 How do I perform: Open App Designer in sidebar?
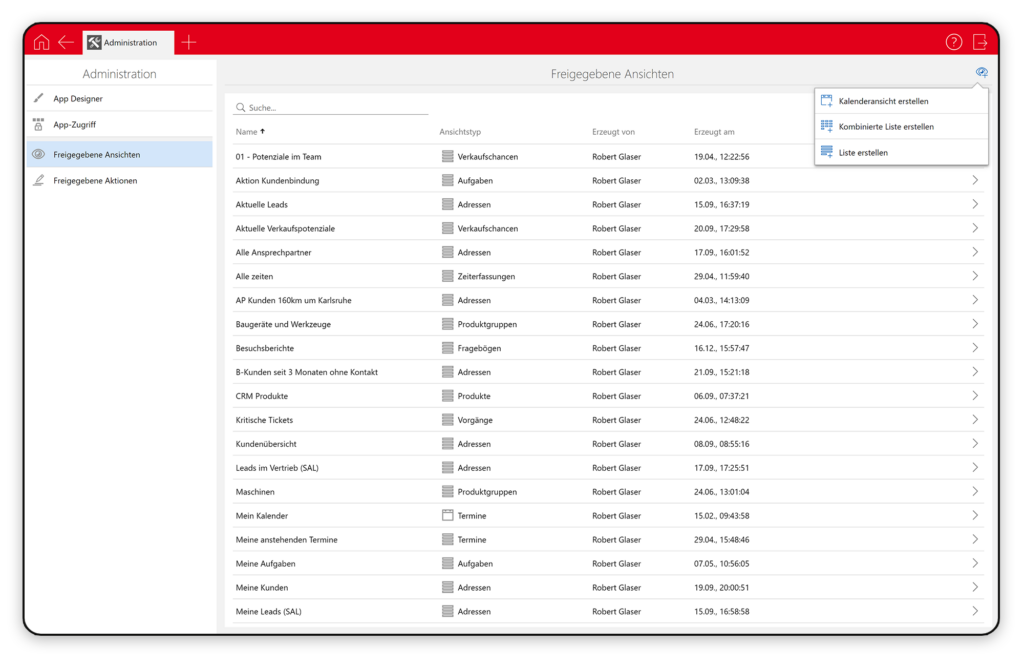(78, 99)
